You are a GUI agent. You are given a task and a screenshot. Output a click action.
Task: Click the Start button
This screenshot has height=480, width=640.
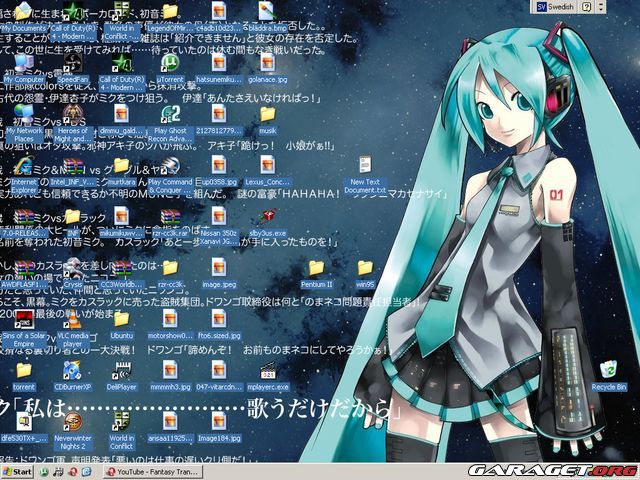[17, 471]
